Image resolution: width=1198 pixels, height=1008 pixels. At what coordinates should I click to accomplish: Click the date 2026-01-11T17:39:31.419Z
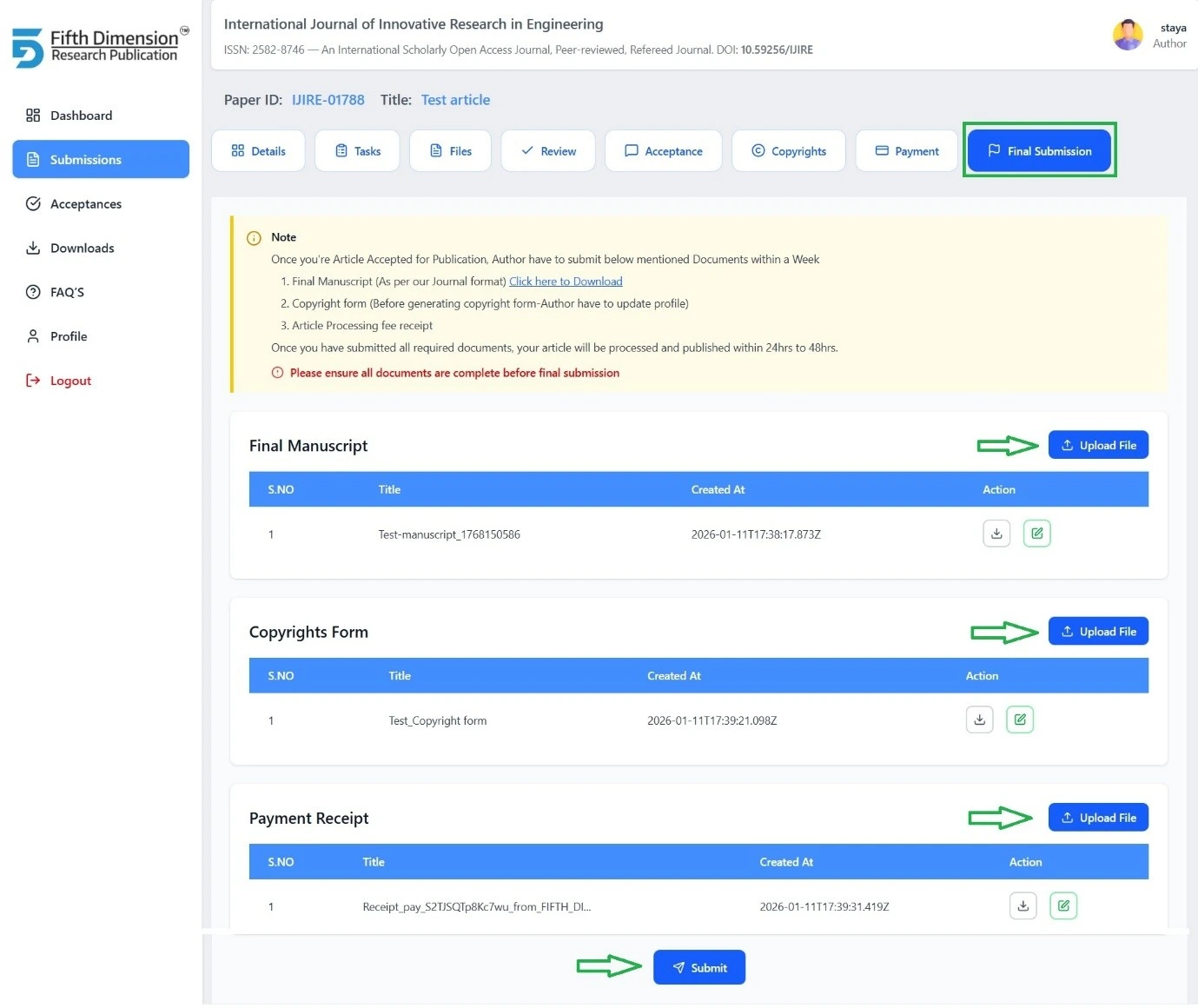tap(824, 906)
